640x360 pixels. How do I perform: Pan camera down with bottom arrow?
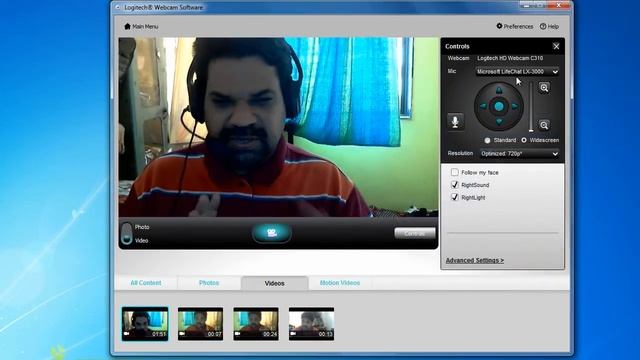click(x=499, y=122)
